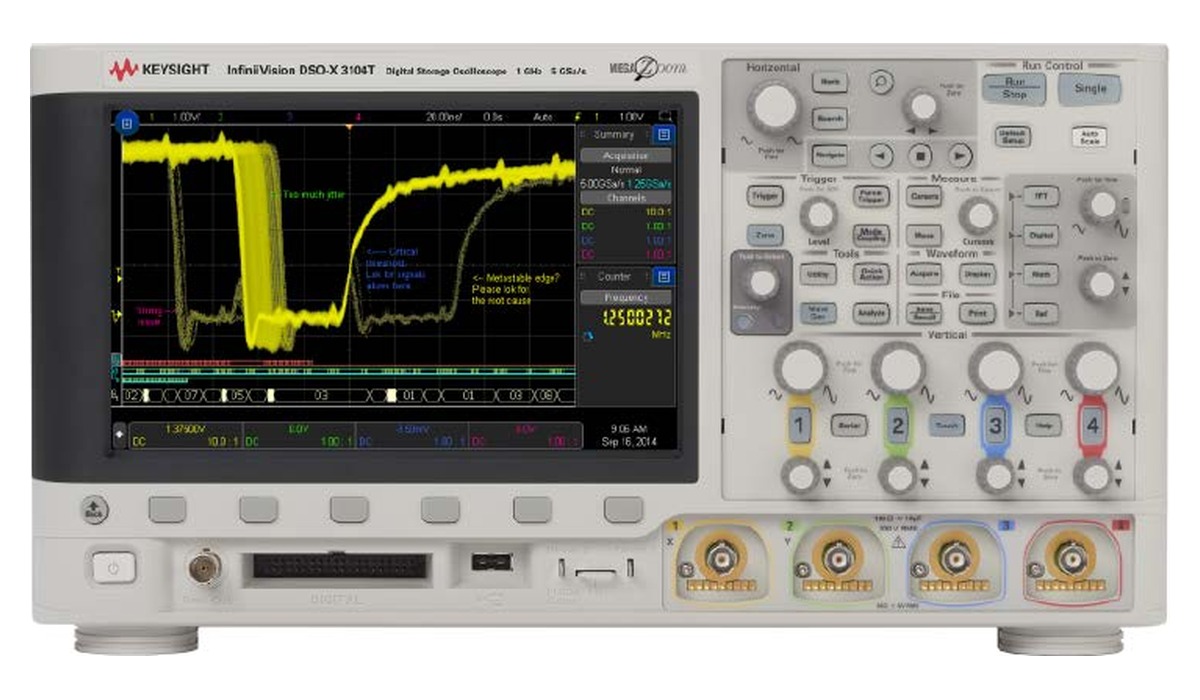The image size is (1200, 700).
Task: Click the large Horizontal scale knob
Action: (774, 106)
